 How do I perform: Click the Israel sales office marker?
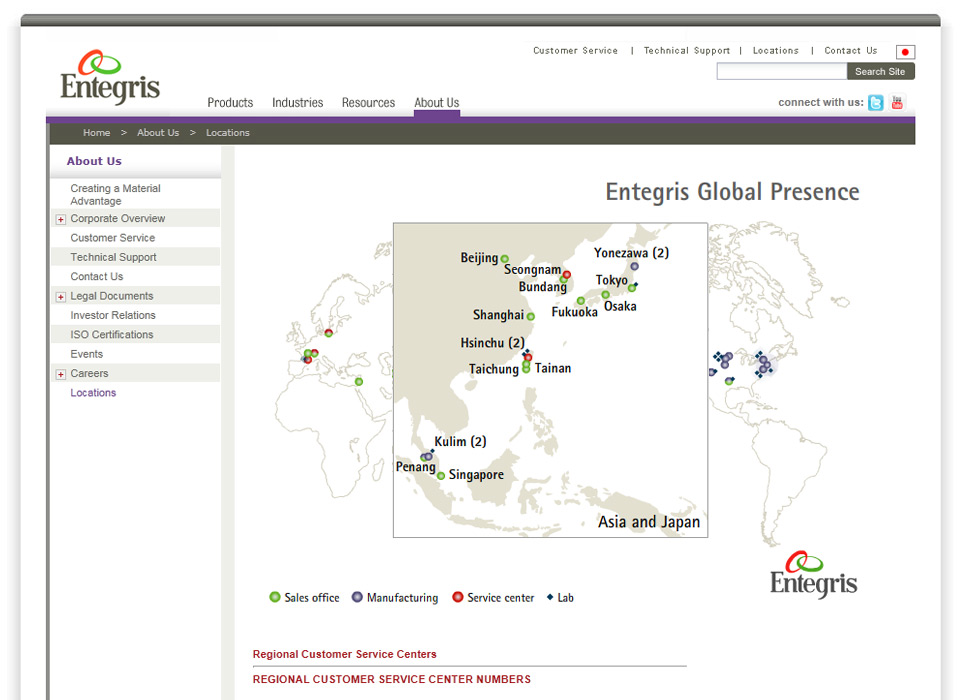359,382
